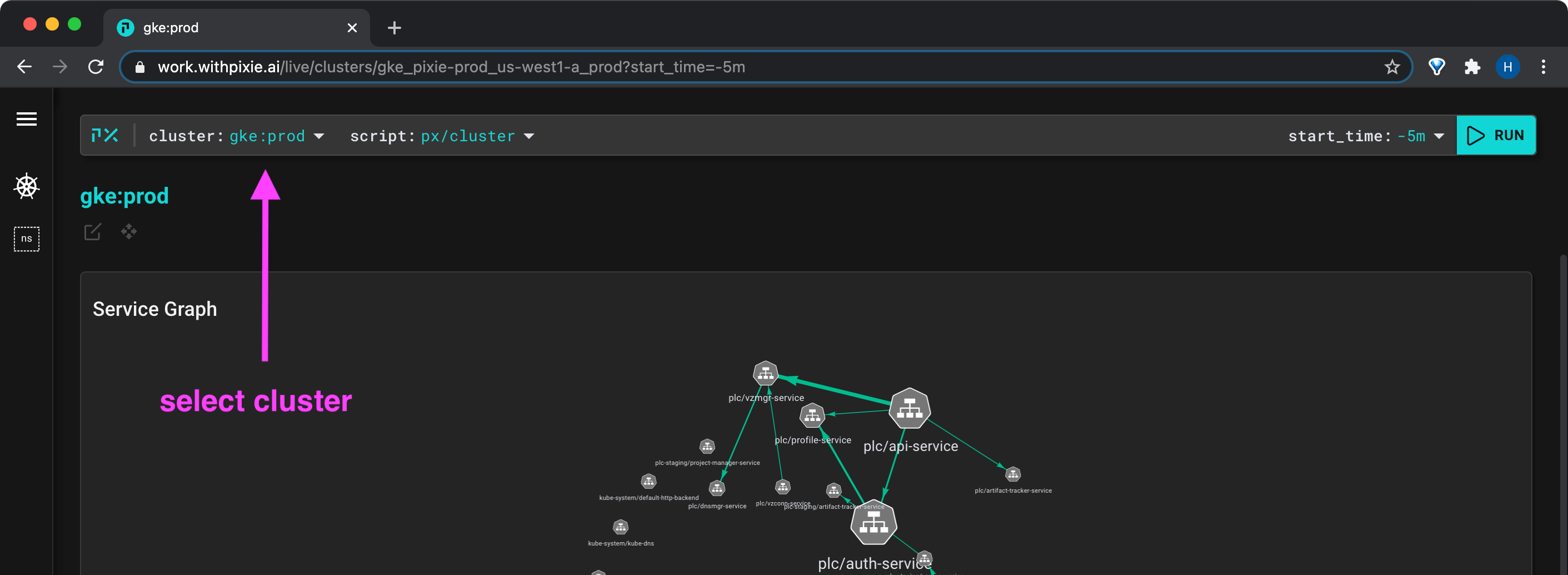
Task: Click the Kubernetes cluster helm icon
Action: [x=26, y=186]
